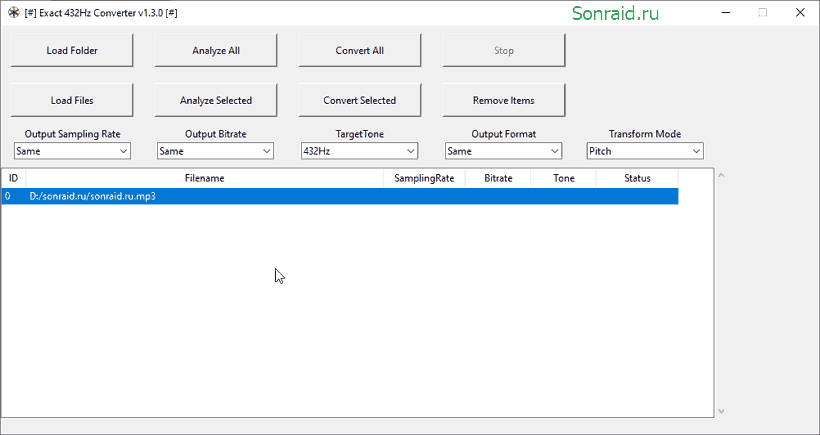This screenshot has width=820, height=435.
Task: Open the Output Format dropdown
Action: coord(504,151)
